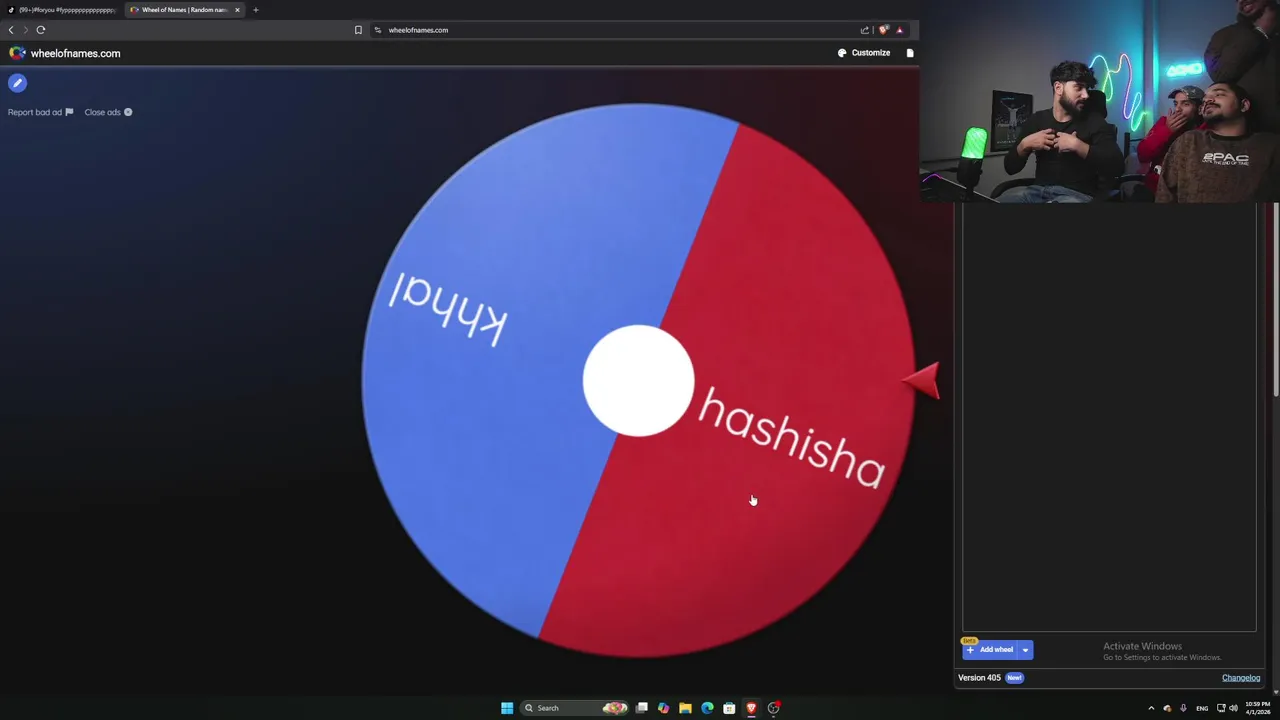Screen dimensions: 1280x720
Task: Click the Add wheel button
Action: 989,650
